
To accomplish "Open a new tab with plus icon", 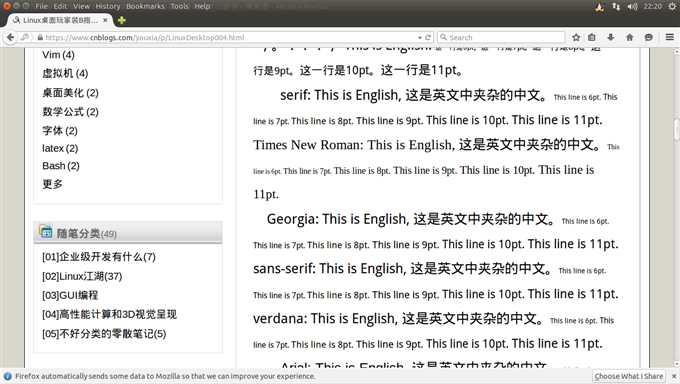I will (x=122, y=20).
